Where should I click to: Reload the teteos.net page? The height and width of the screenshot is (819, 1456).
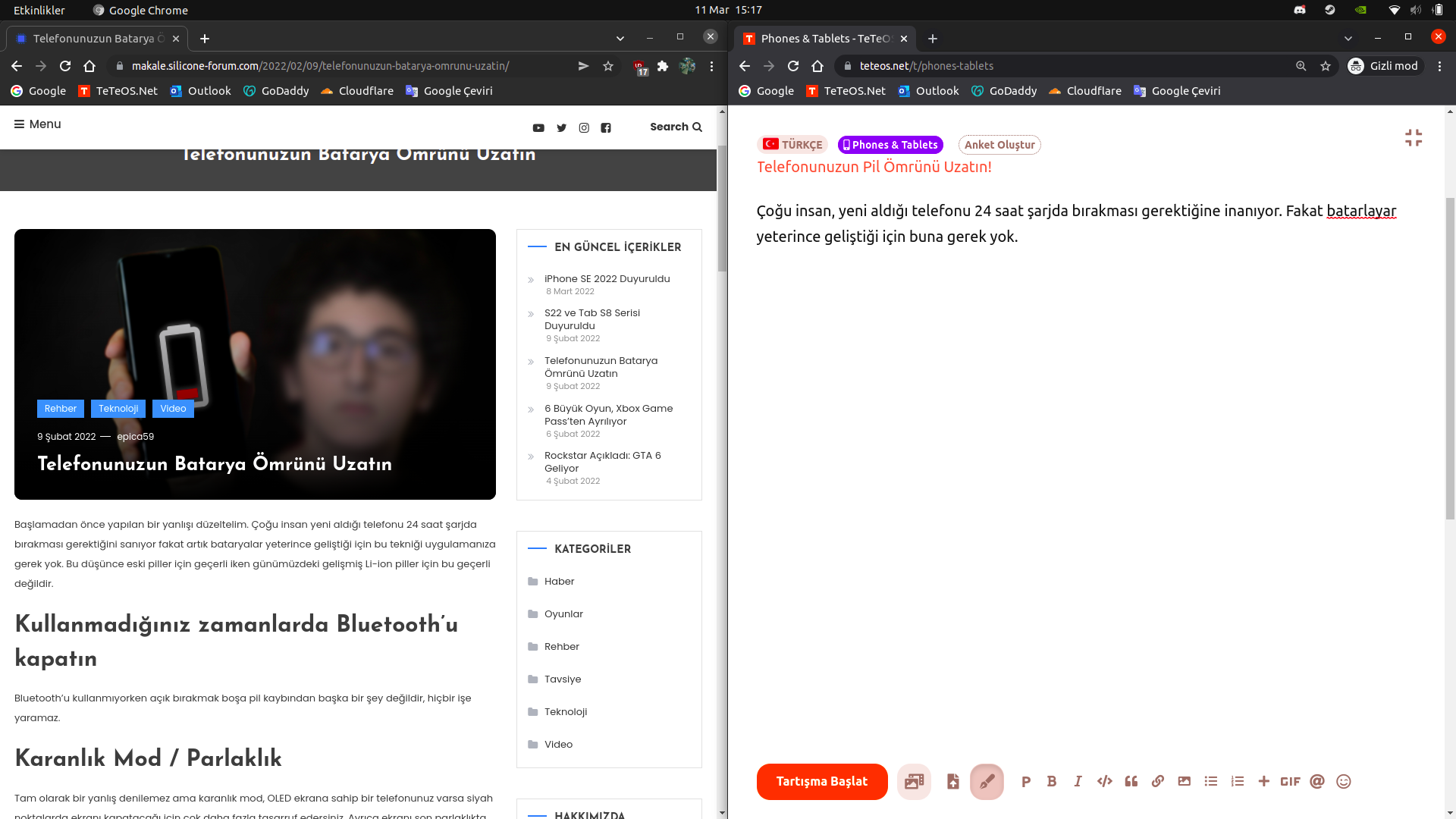[x=793, y=66]
